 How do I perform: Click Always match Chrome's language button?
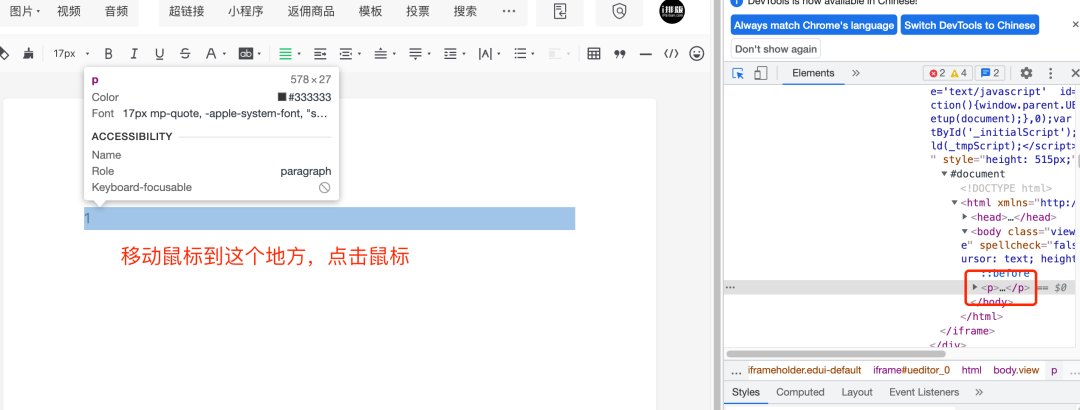[813, 25]
